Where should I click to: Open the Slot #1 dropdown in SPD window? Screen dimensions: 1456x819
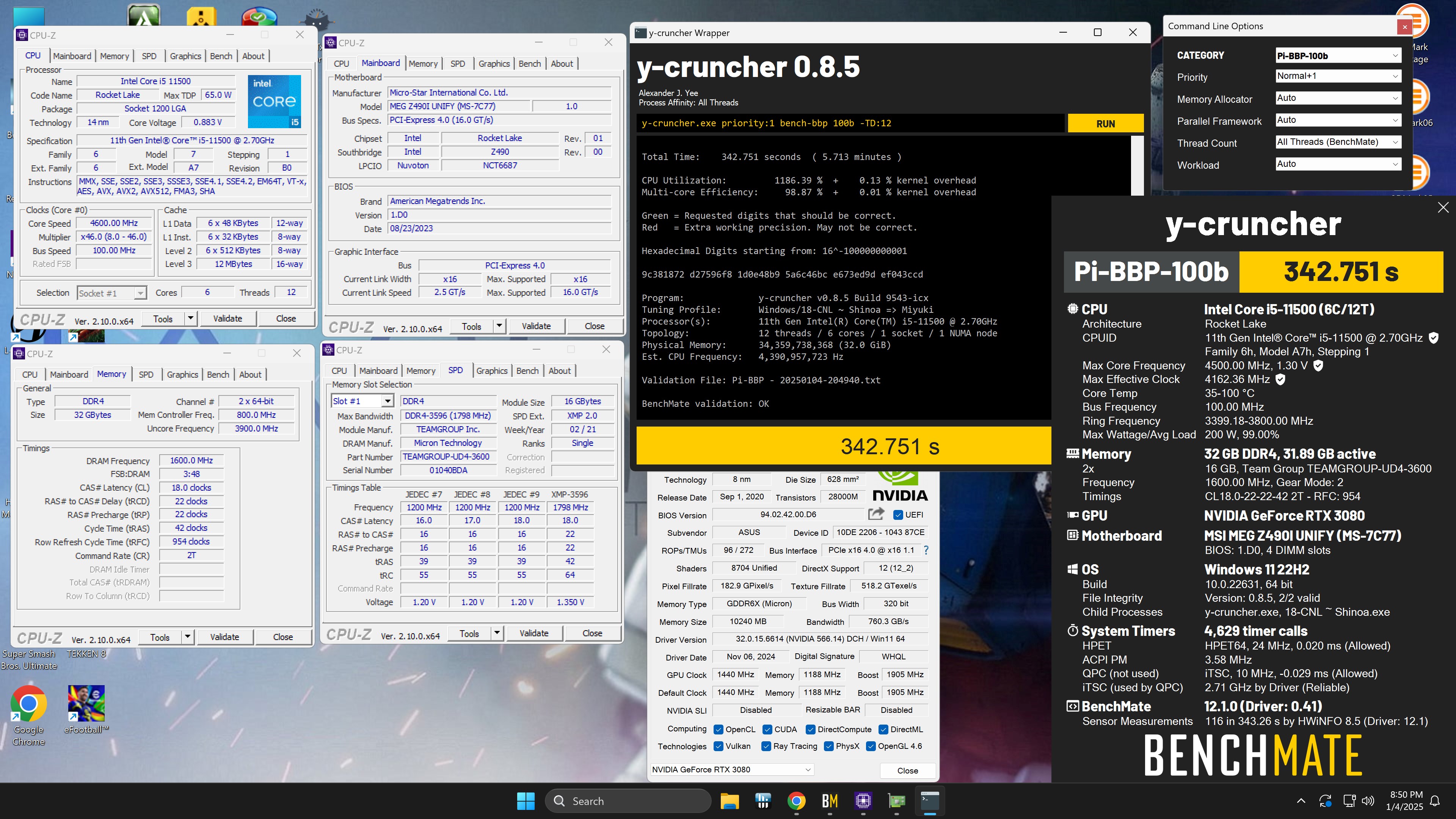362,401
